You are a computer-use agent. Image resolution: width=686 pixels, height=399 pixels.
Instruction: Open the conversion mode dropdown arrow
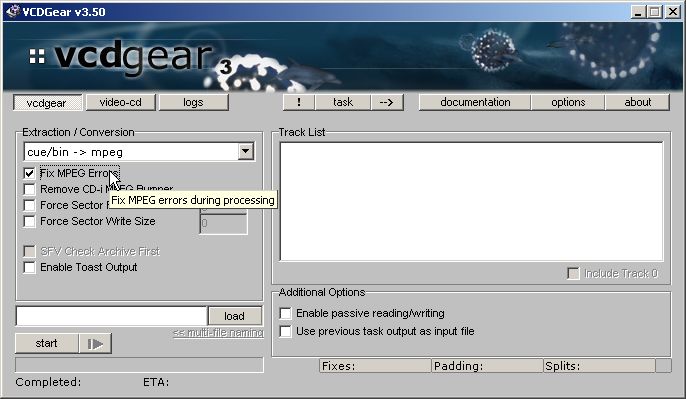245,151
